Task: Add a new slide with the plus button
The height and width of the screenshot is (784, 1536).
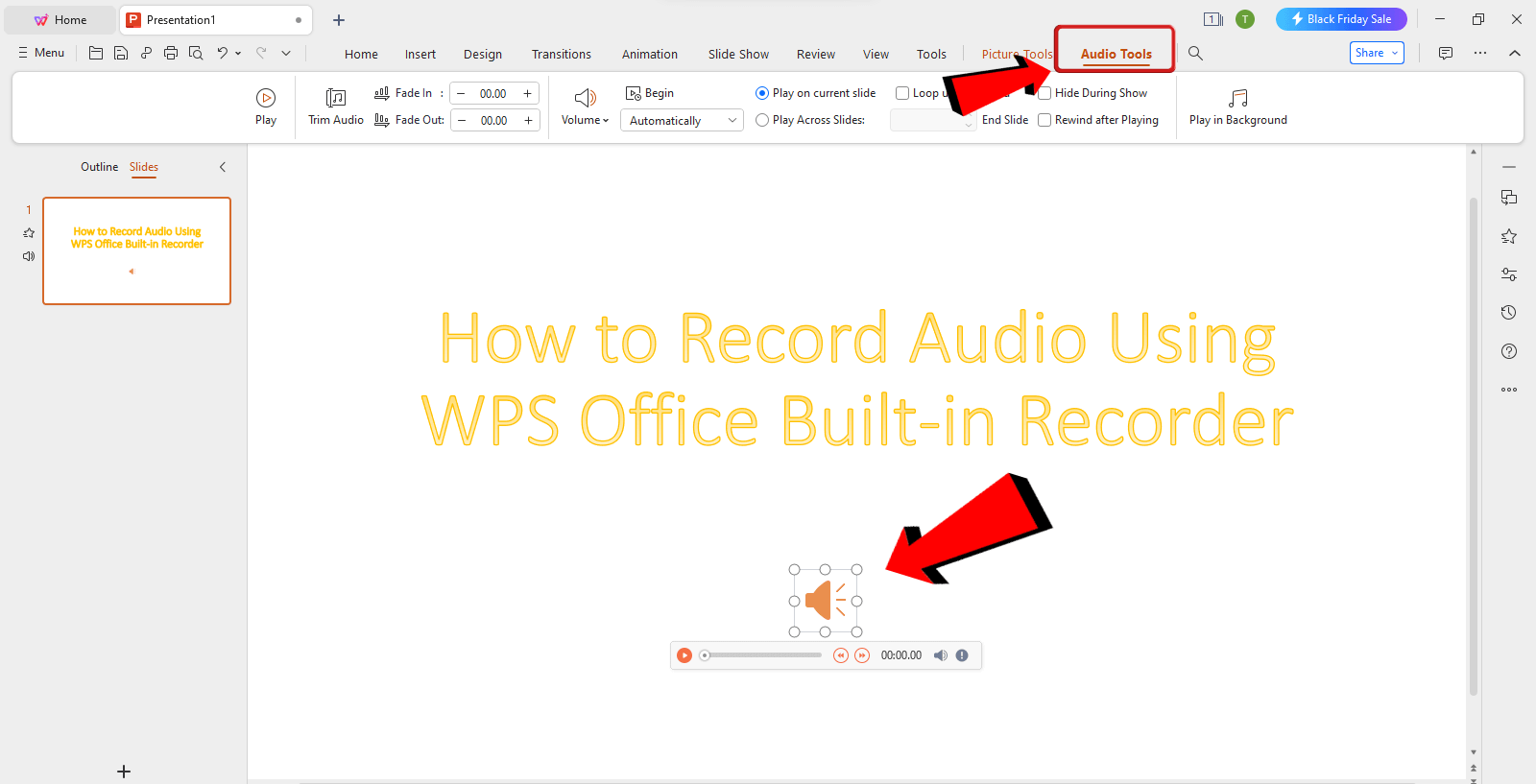Action: click(124, 772)
